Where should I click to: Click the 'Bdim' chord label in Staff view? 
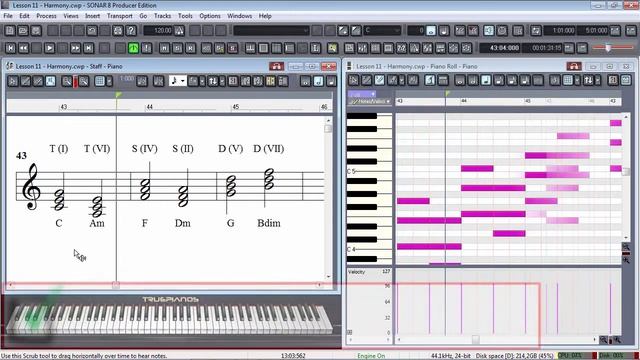269,223
